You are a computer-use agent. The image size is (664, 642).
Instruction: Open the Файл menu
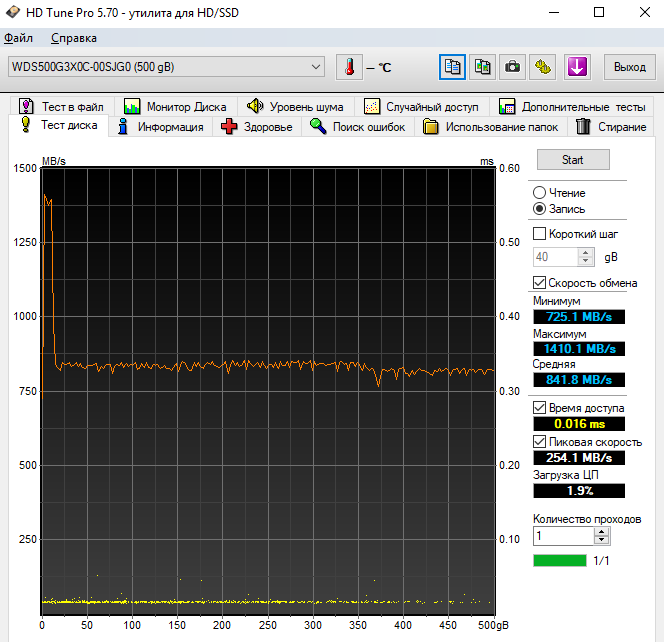click(18, 38)
